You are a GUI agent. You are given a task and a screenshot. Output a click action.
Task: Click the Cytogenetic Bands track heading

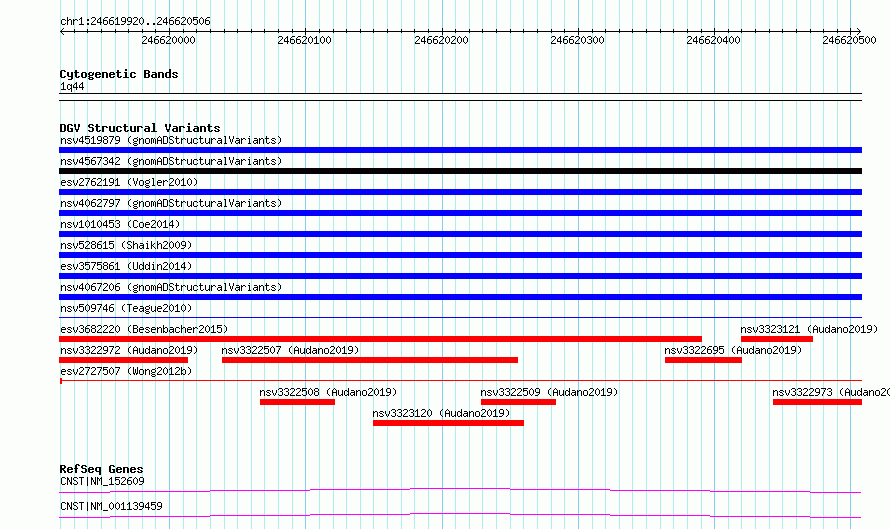119,74
